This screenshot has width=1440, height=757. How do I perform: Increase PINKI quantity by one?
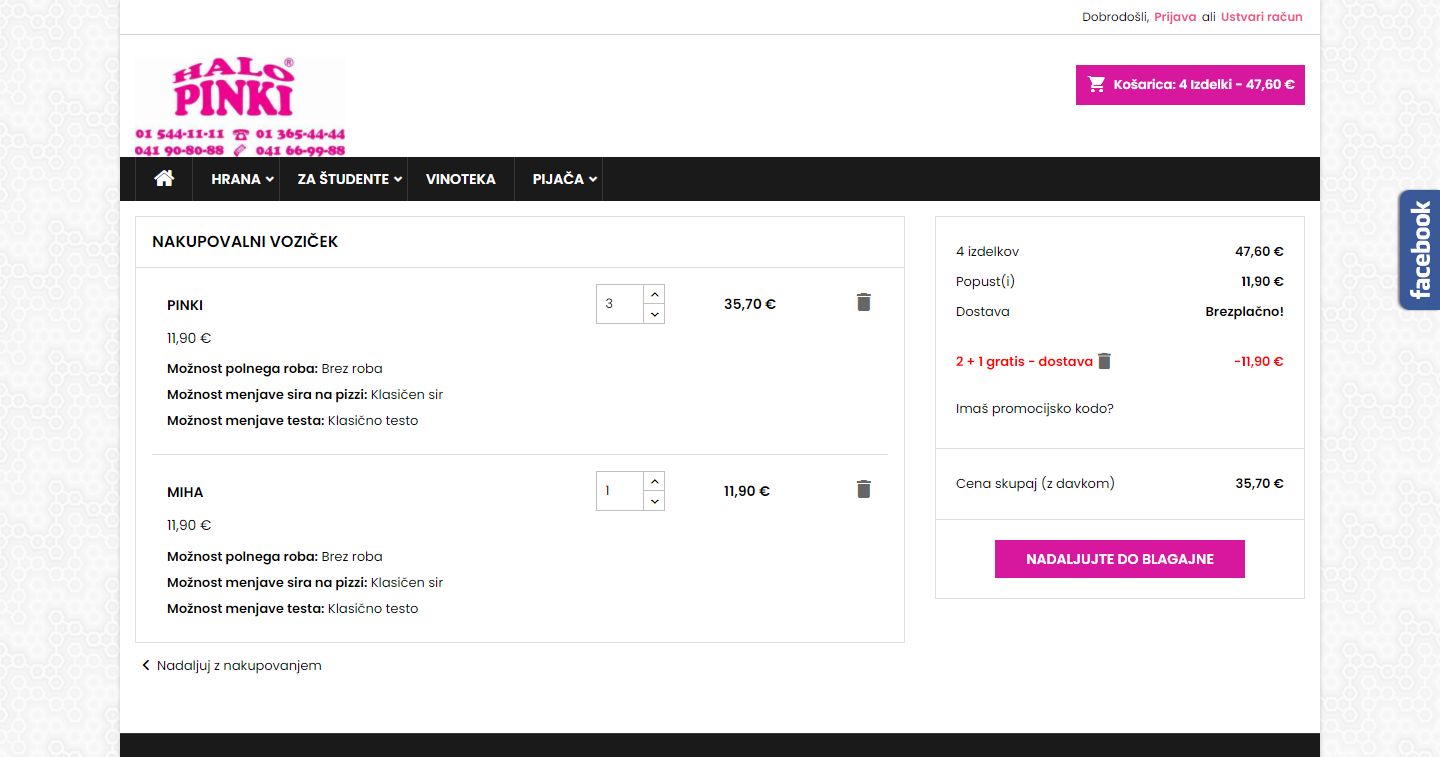coord(654,294)
